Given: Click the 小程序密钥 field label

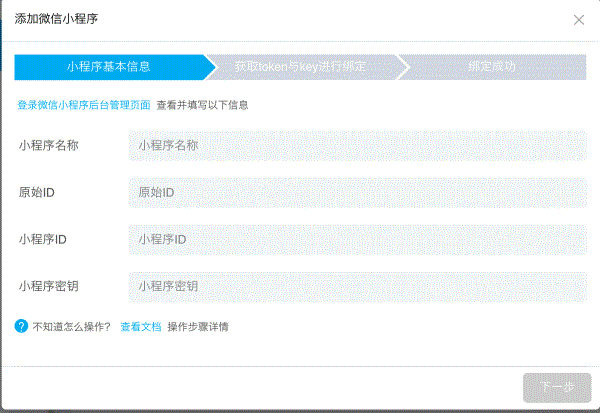Looking at the screenshot, I should (48, 286).
